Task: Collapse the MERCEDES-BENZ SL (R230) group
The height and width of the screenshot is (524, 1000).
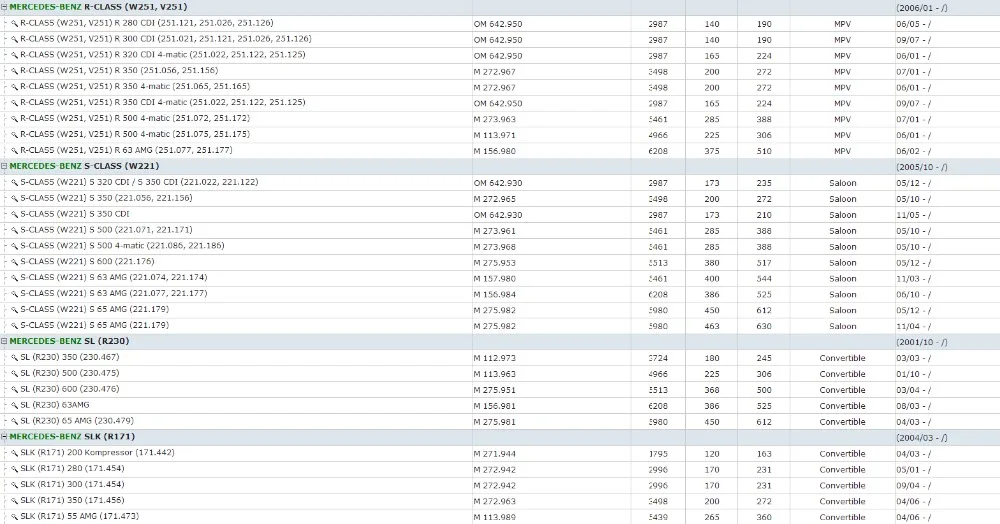Action: [x=4, y=342]
